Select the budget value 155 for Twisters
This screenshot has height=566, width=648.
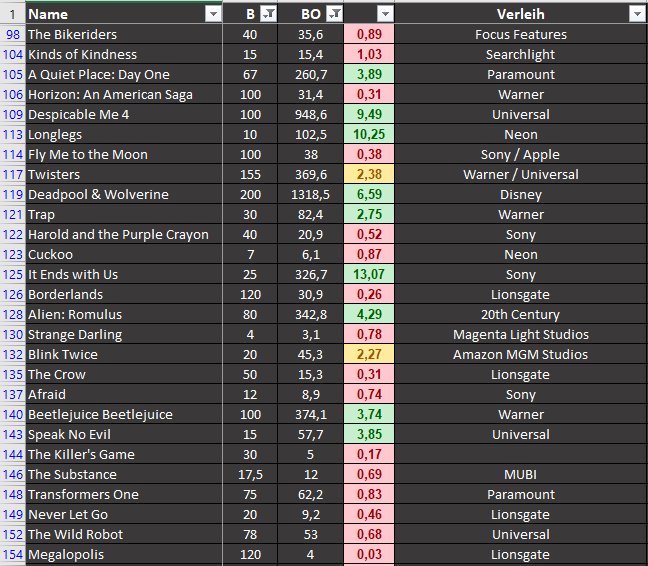tap(250, 174)
